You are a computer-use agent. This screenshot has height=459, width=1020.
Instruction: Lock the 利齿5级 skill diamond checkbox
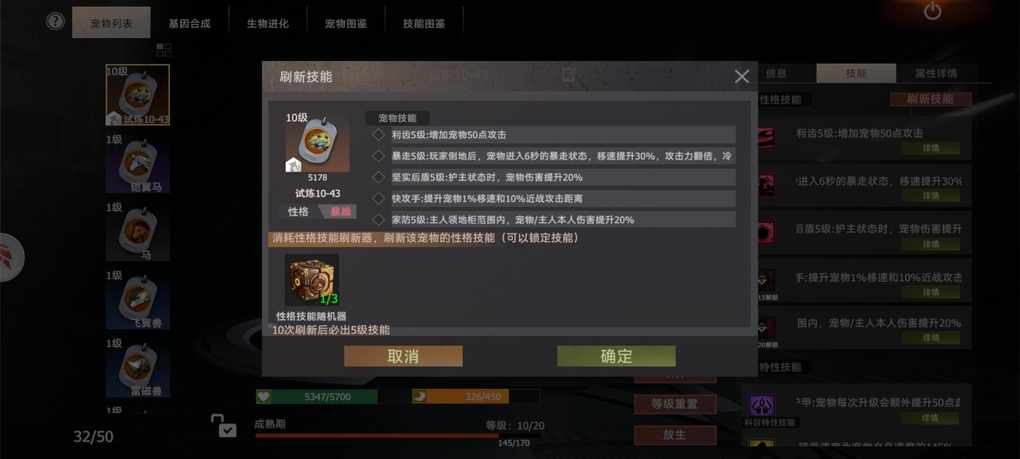point(379,135)
